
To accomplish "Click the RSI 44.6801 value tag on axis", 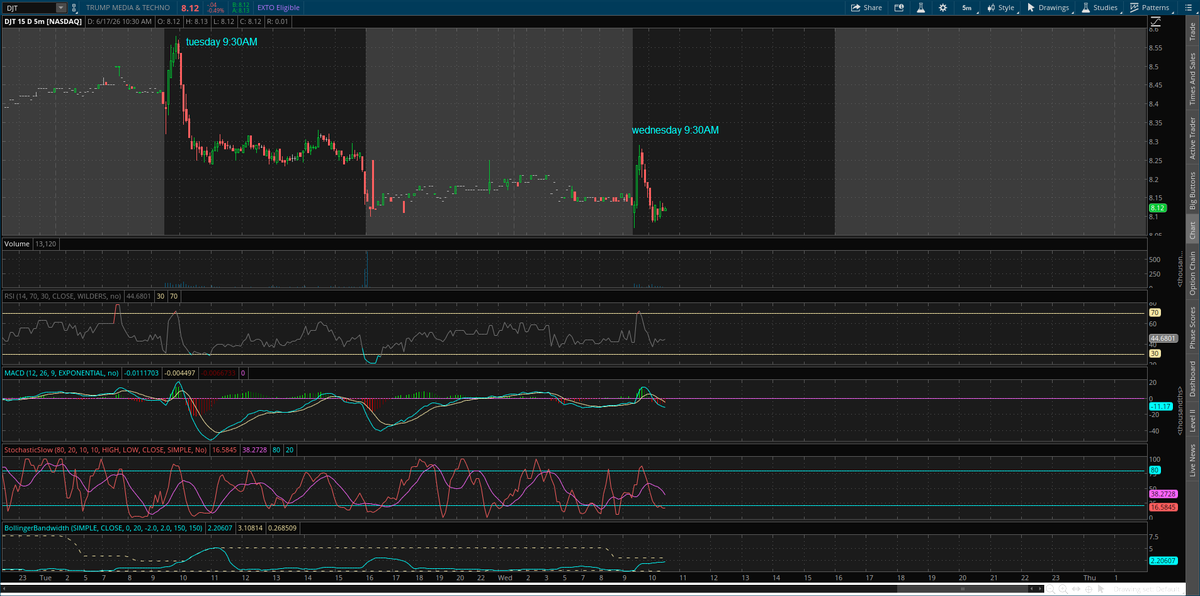I will 1164,338.
